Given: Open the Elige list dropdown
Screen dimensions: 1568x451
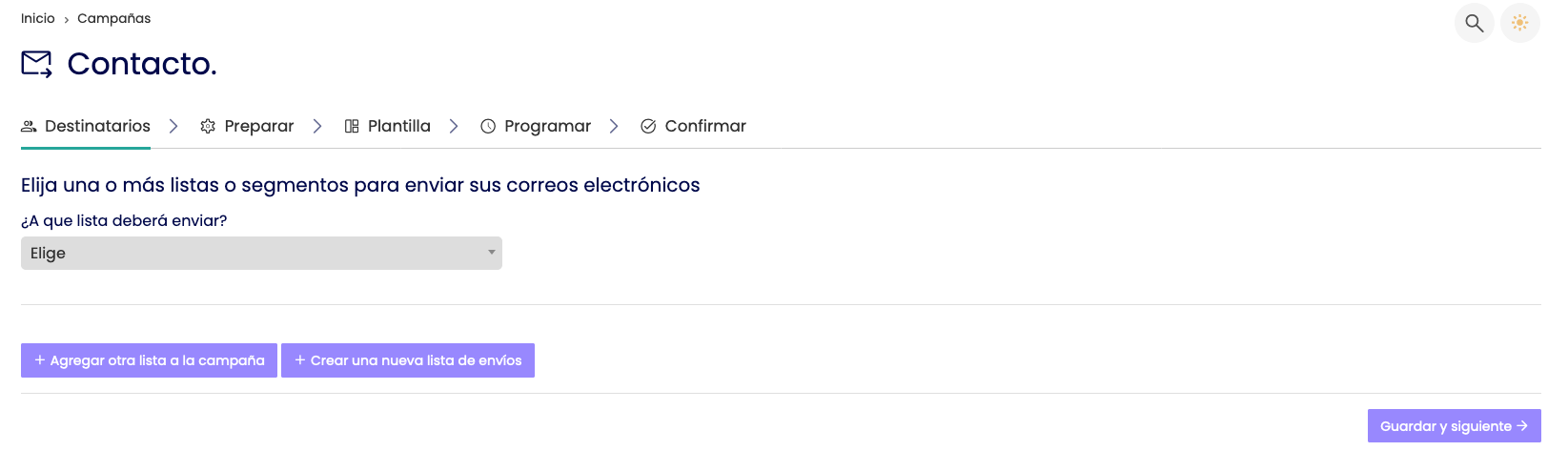Looking at the screenshot, I should [x=261, y=253].
